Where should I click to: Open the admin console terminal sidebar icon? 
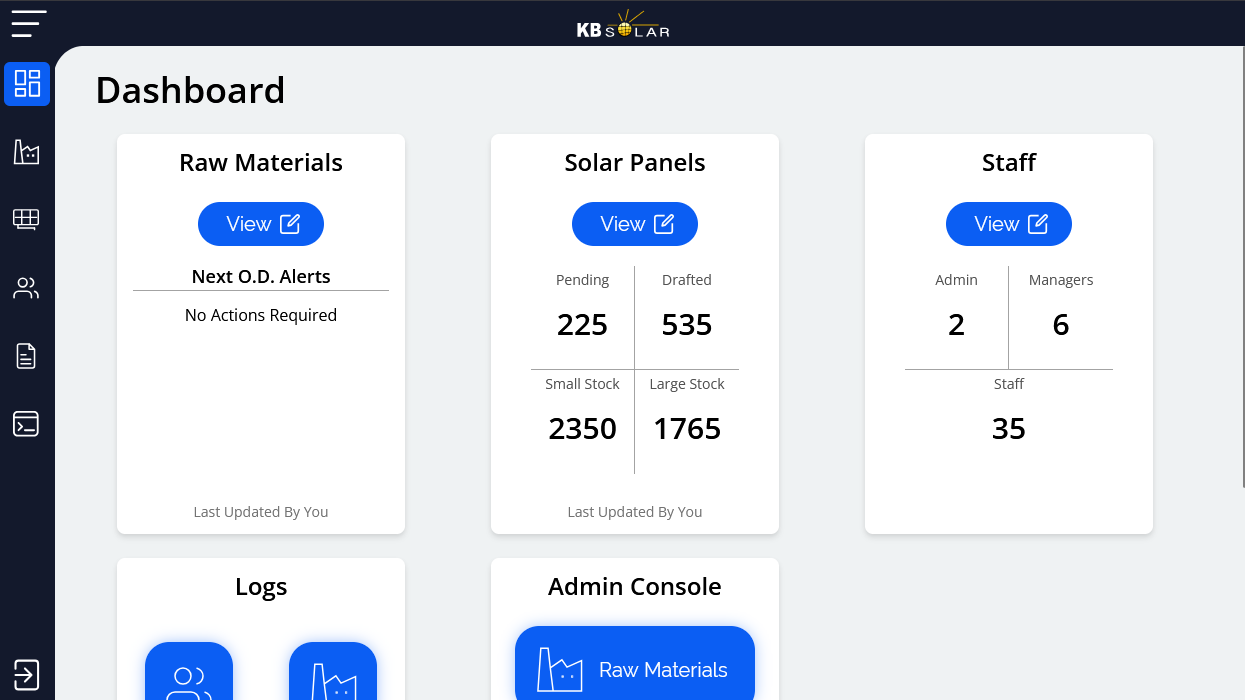coord(26,424)
